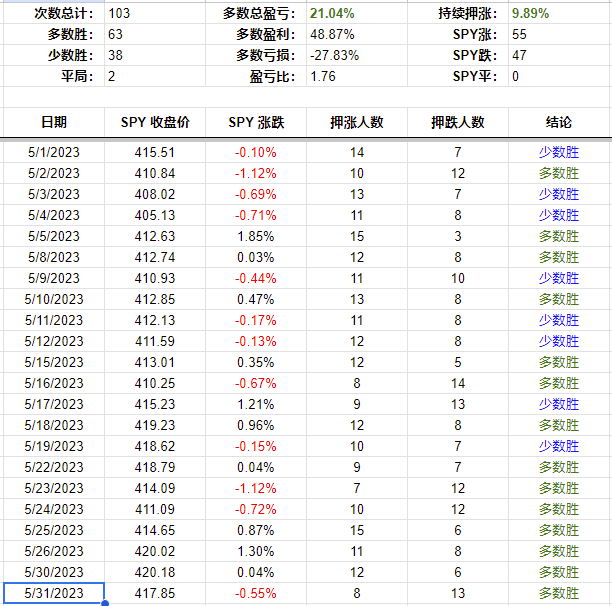612x606 pixels.
Task: Click 结论 cell for 5/17/2023
Action: click(559, 404)
